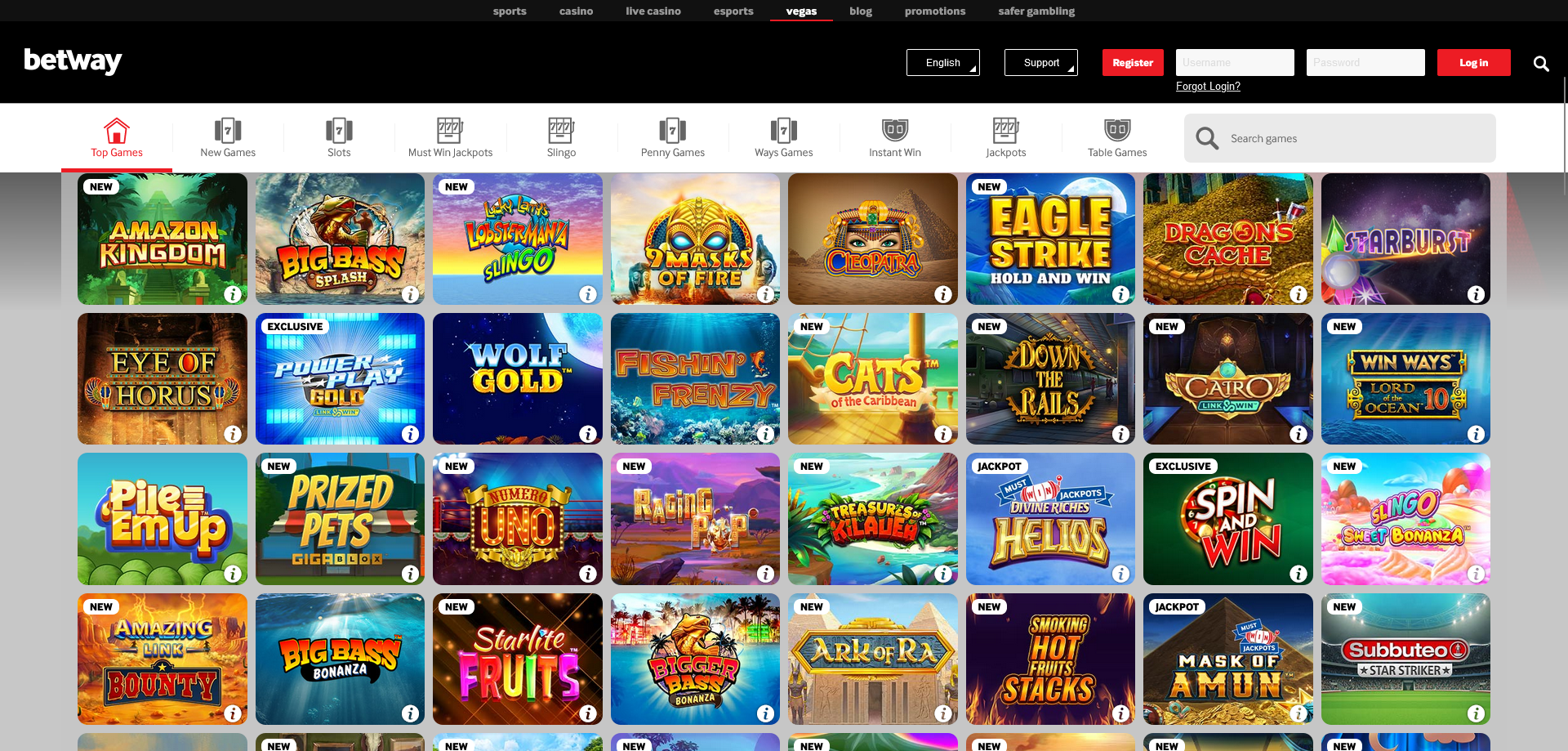Switch to the live casino tab
1568x751 pixels.
coord(653,11)
